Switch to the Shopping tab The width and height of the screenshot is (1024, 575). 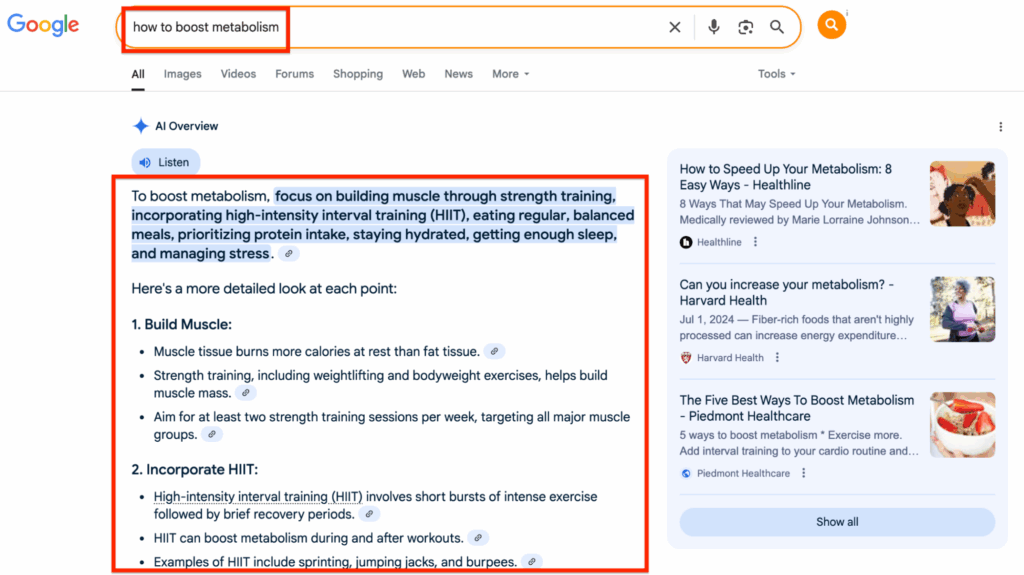coord(358,74)
